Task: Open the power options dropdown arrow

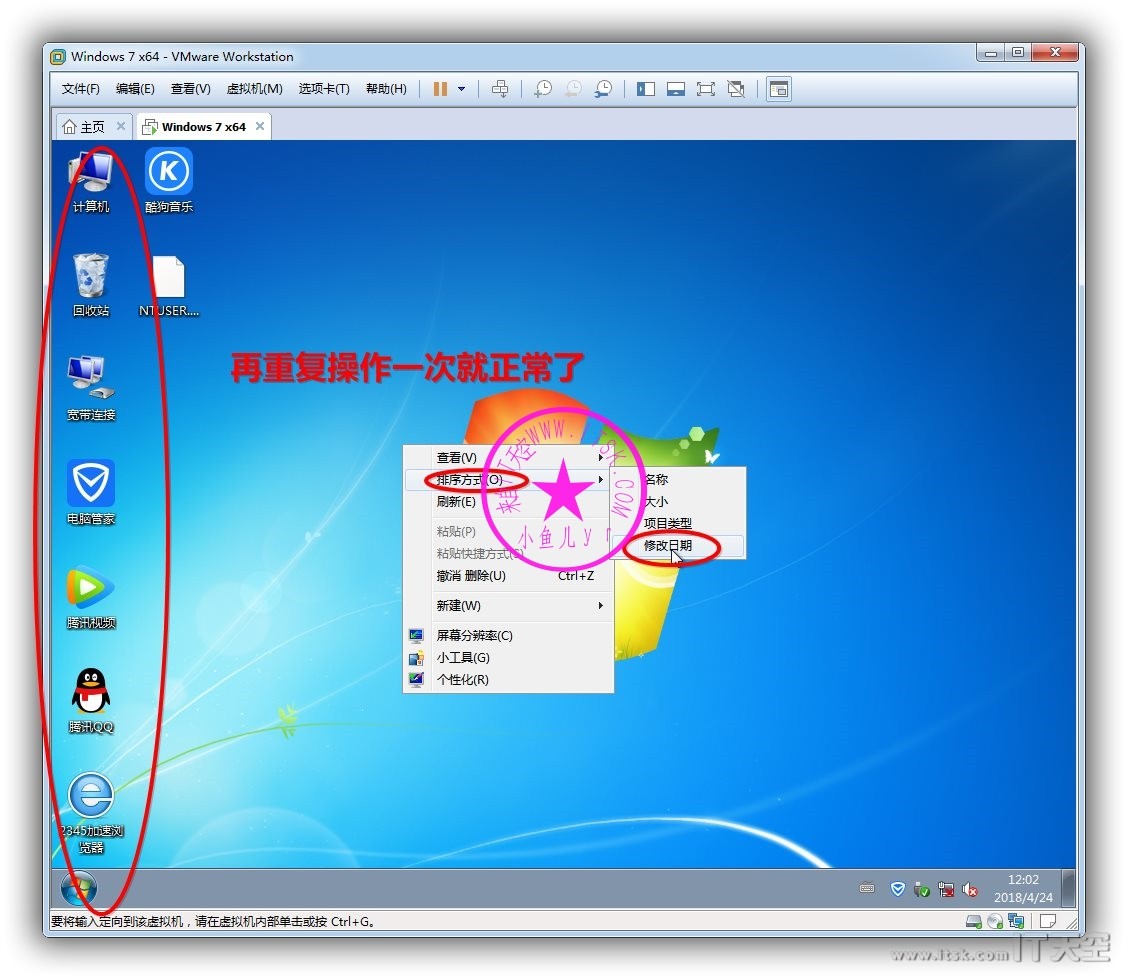Action: coord(461,89)
